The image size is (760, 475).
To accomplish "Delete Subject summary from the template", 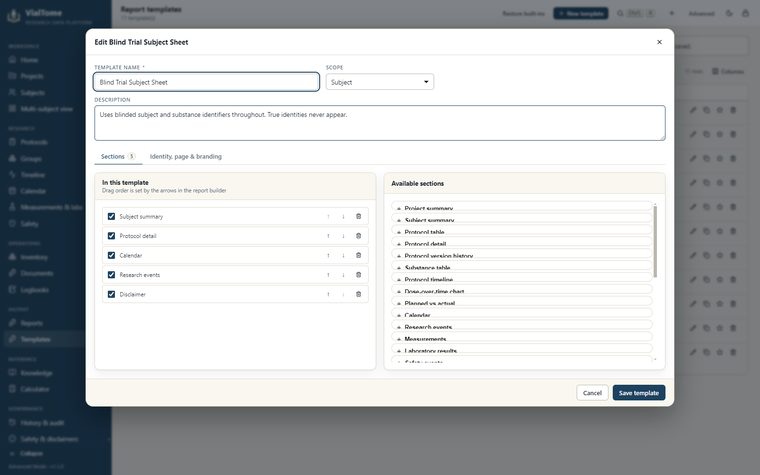I will coord(359,217).
